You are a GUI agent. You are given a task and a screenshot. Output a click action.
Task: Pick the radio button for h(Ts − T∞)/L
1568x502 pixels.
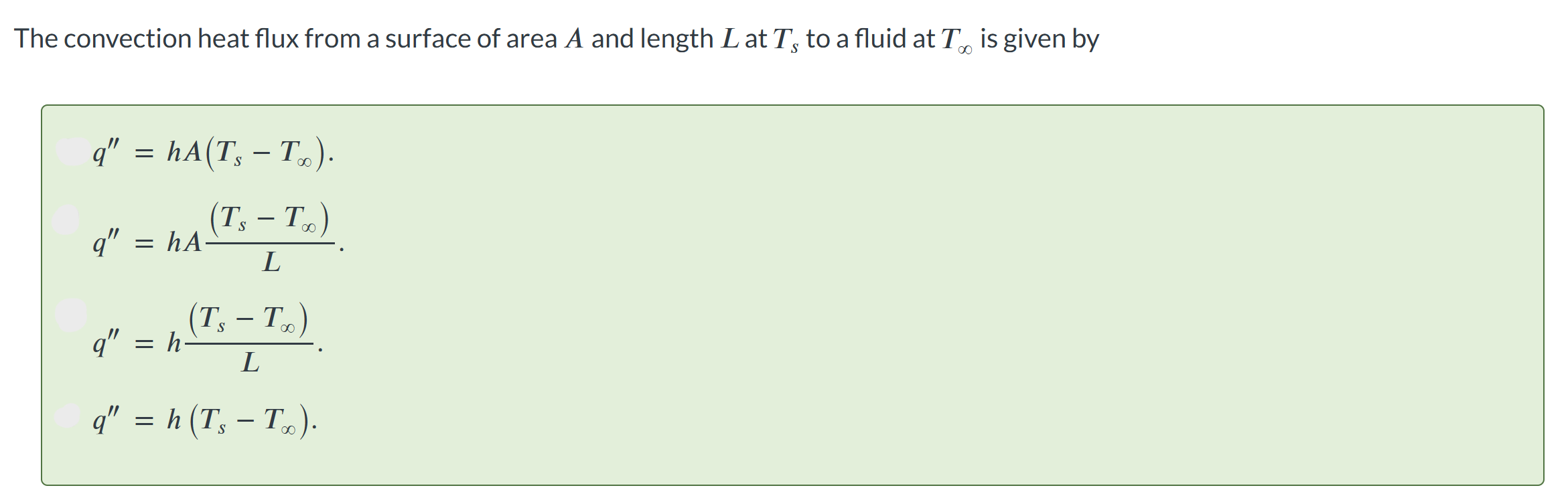(x=71, y=315)
